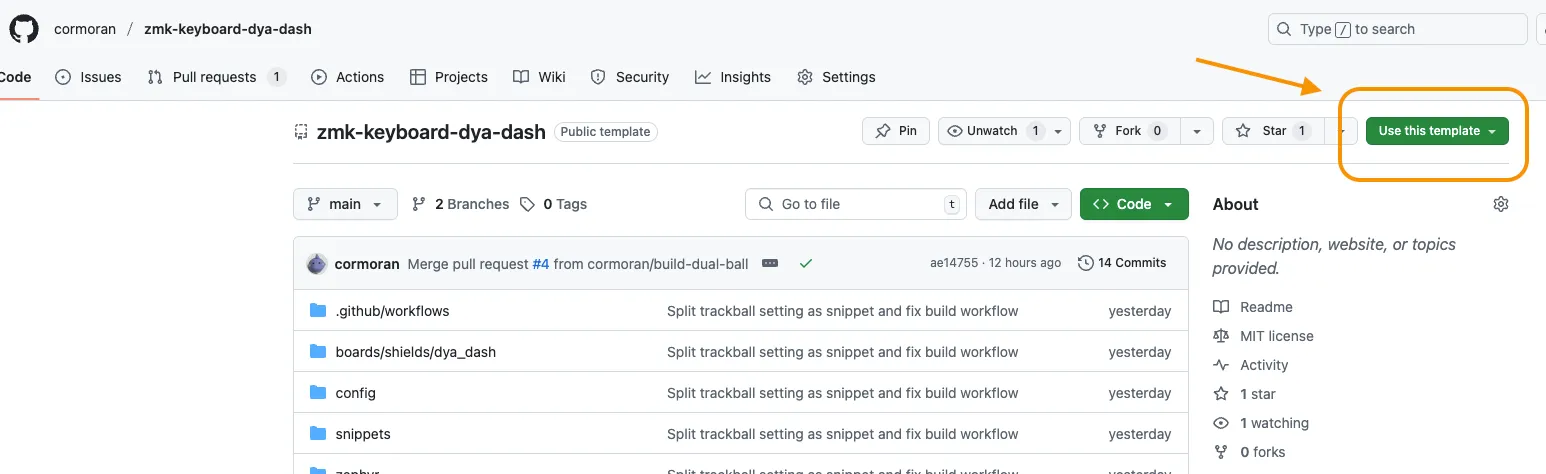Switch to the Pull requests tab
The image size is (1546, 474).
click(x=214, y=77)
